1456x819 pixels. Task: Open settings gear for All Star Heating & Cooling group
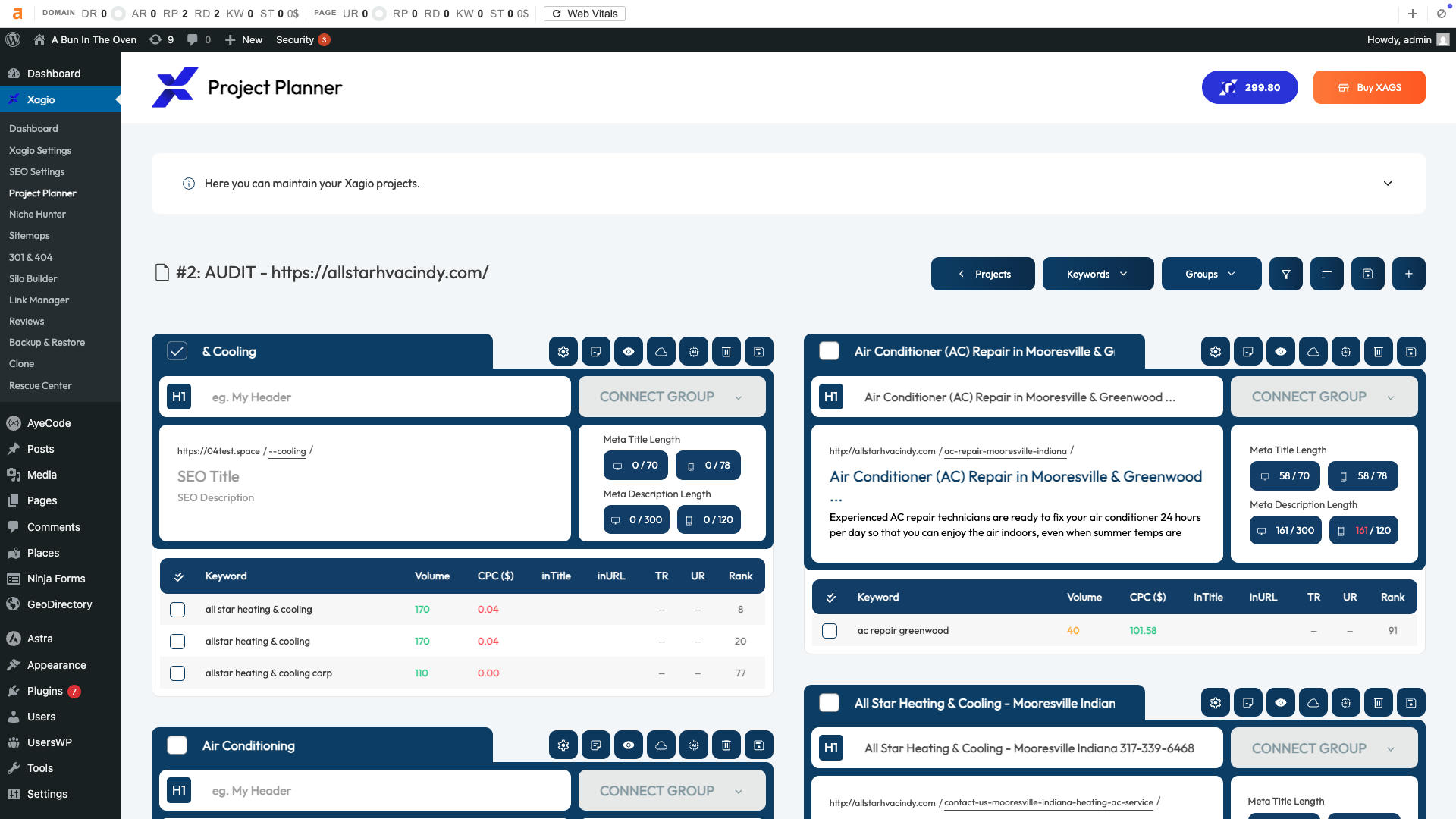[1215, 703]
